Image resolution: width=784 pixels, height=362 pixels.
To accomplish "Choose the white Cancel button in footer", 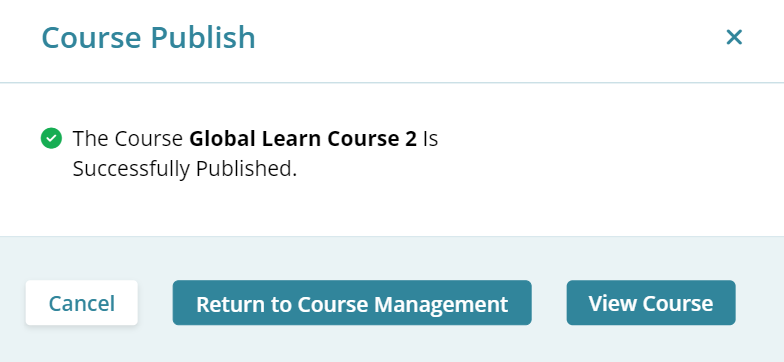I will [x=82, y=303].
